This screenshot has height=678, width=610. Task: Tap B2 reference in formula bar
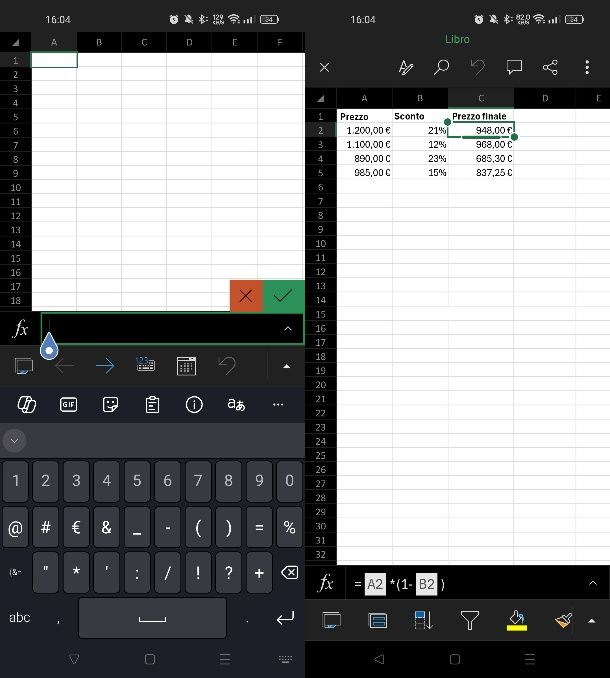pyautogui.click(x=426, y=584)
